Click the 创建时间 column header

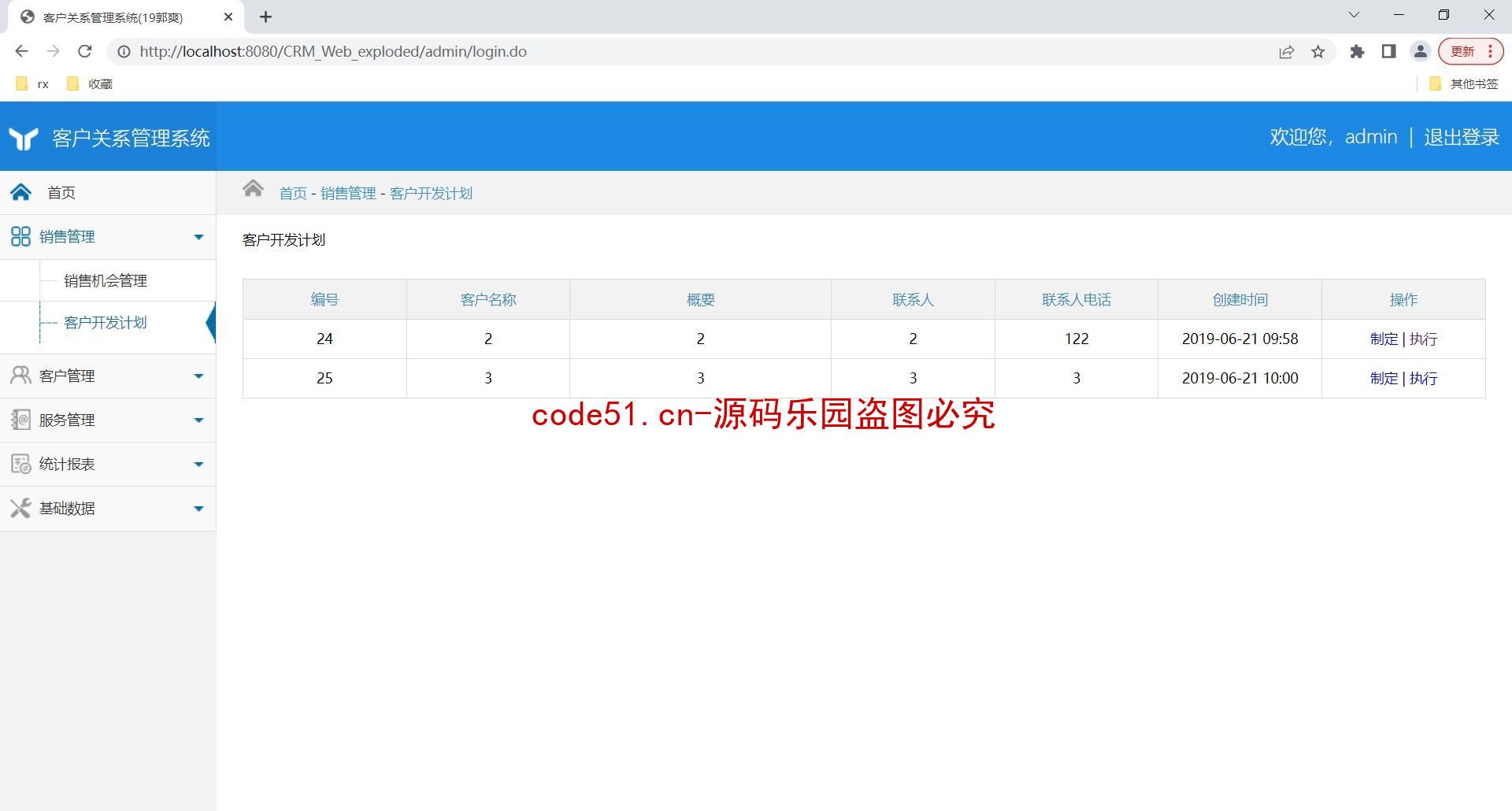[x=1240, y=299]
